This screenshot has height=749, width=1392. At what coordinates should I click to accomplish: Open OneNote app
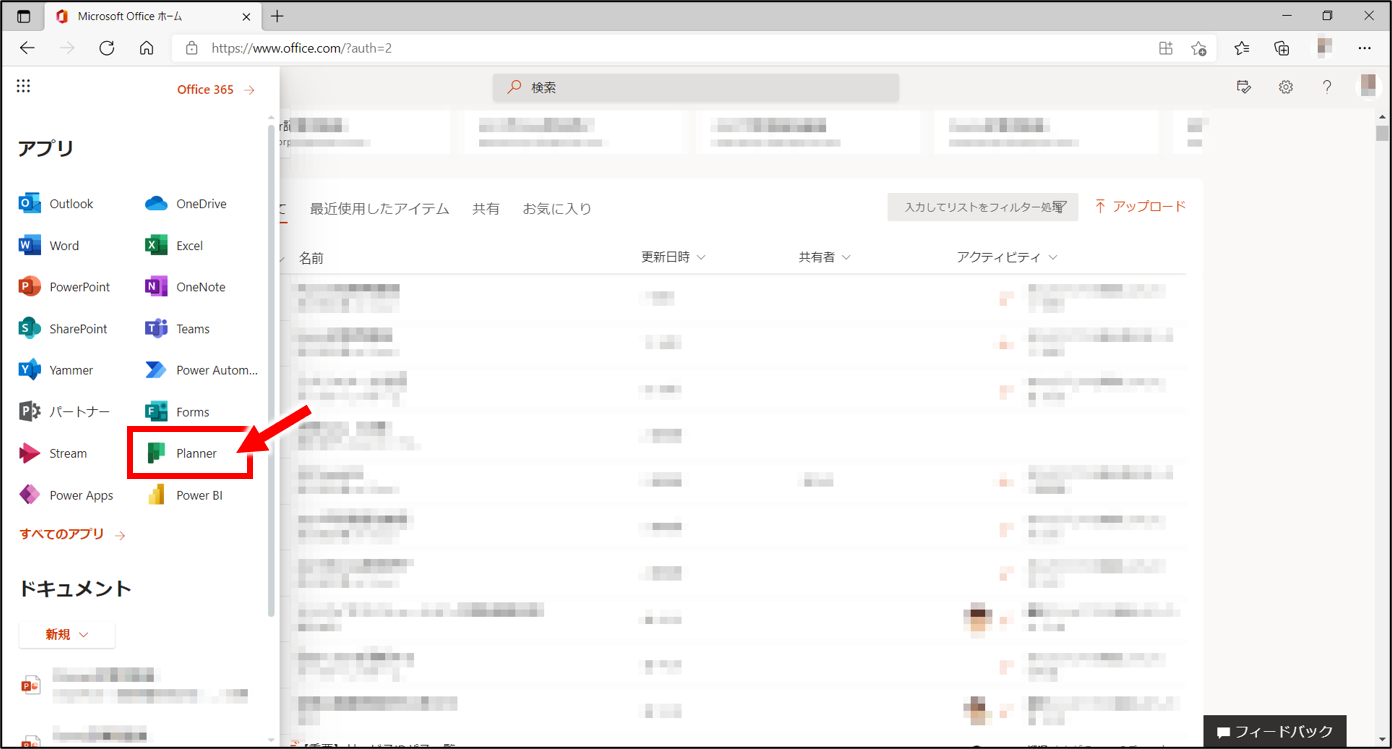(186, 287)
